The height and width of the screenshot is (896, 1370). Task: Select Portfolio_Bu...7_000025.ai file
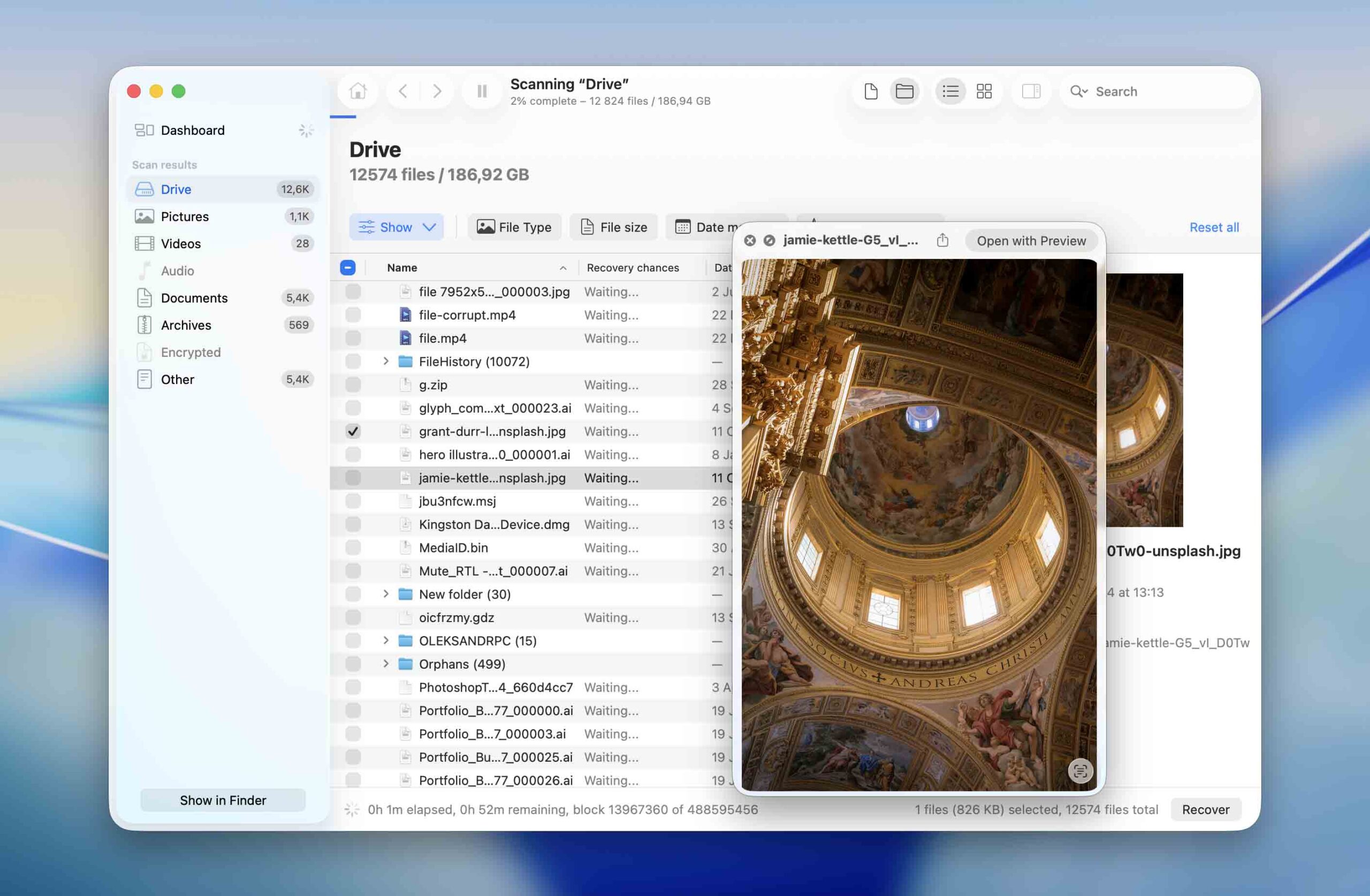[x=530, y=757]
